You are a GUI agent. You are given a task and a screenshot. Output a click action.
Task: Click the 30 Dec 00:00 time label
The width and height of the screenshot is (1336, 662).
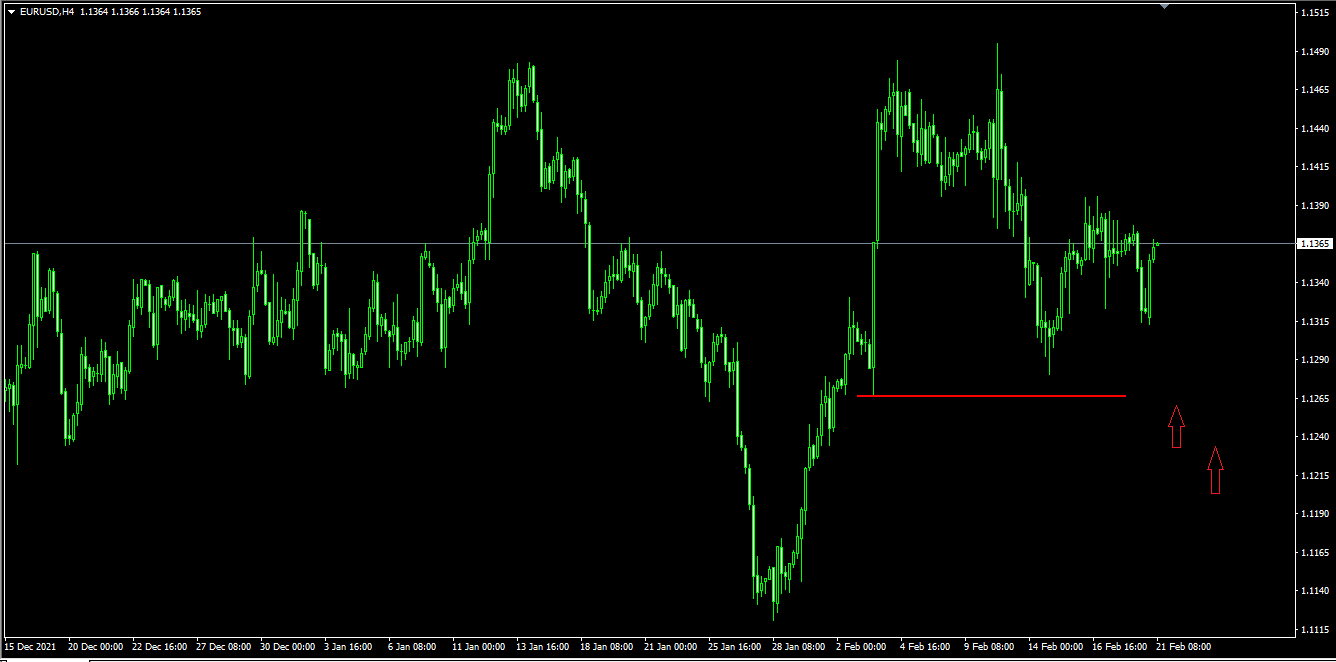click(288, 647)
